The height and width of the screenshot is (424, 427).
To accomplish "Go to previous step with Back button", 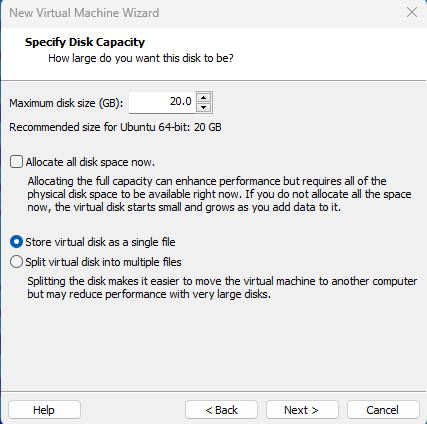I will tap(221, 410).
